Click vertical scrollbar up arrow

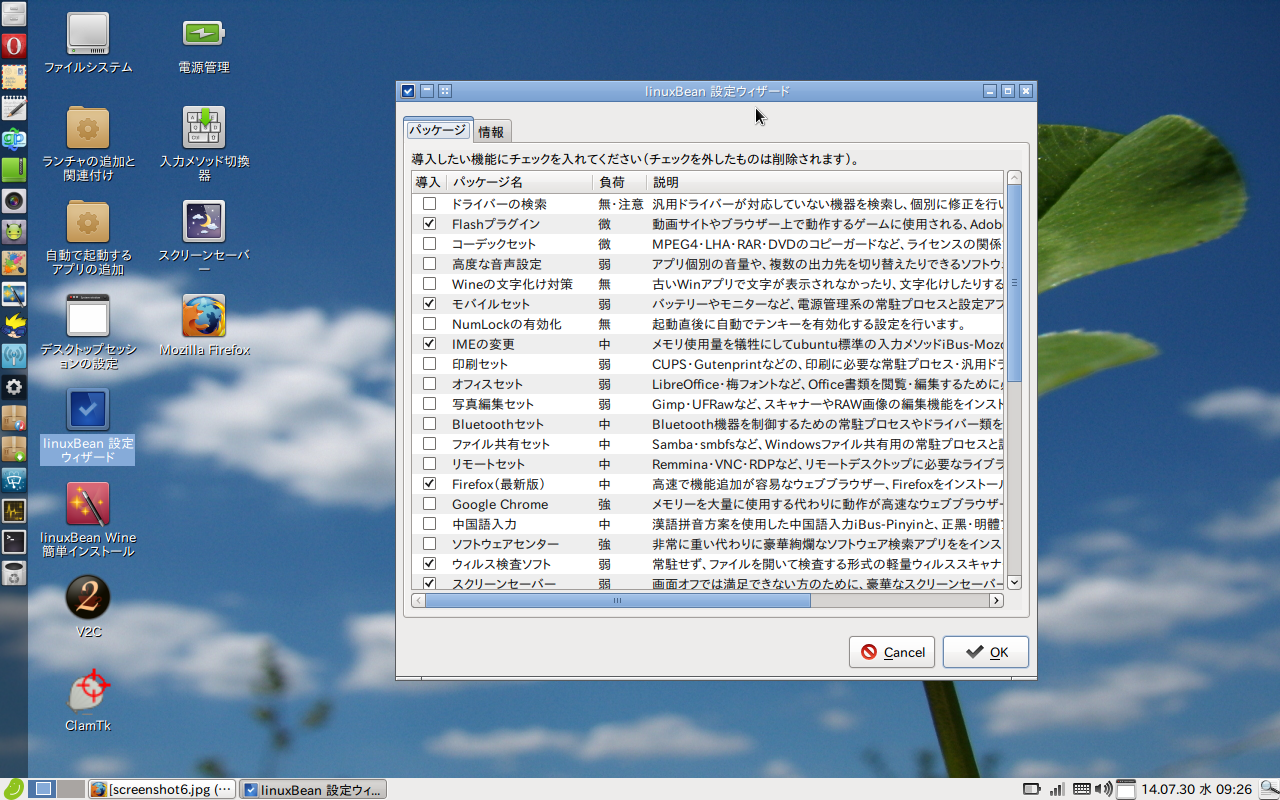point(1014,178)
